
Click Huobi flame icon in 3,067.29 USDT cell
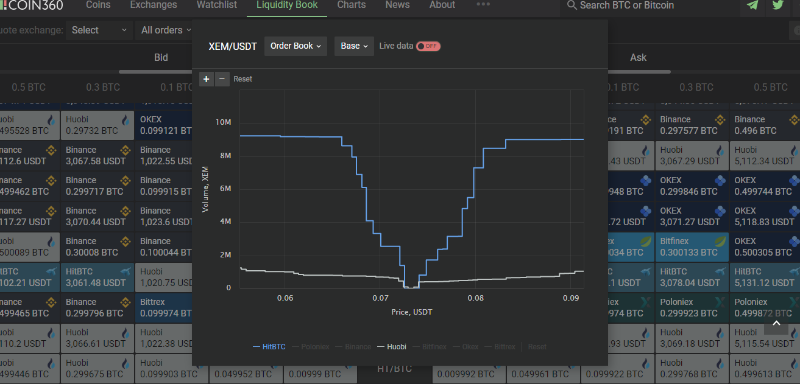[x=720, y=150]
